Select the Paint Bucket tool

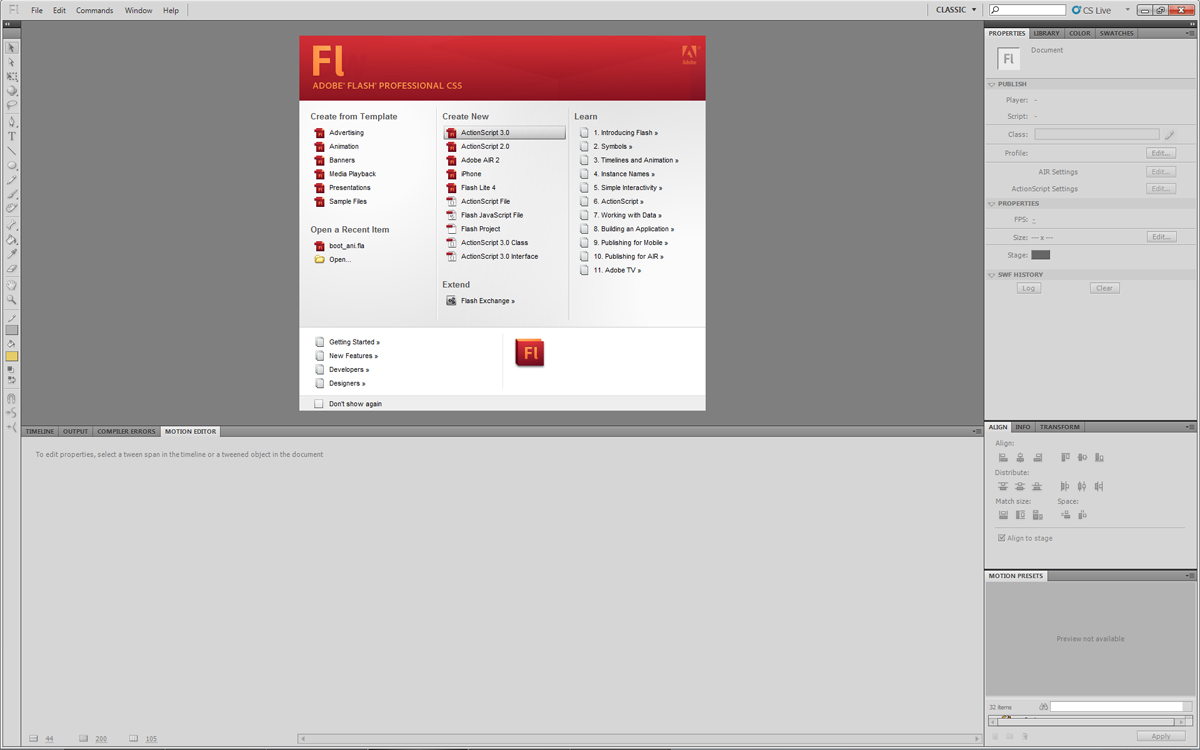click(12, 240)
